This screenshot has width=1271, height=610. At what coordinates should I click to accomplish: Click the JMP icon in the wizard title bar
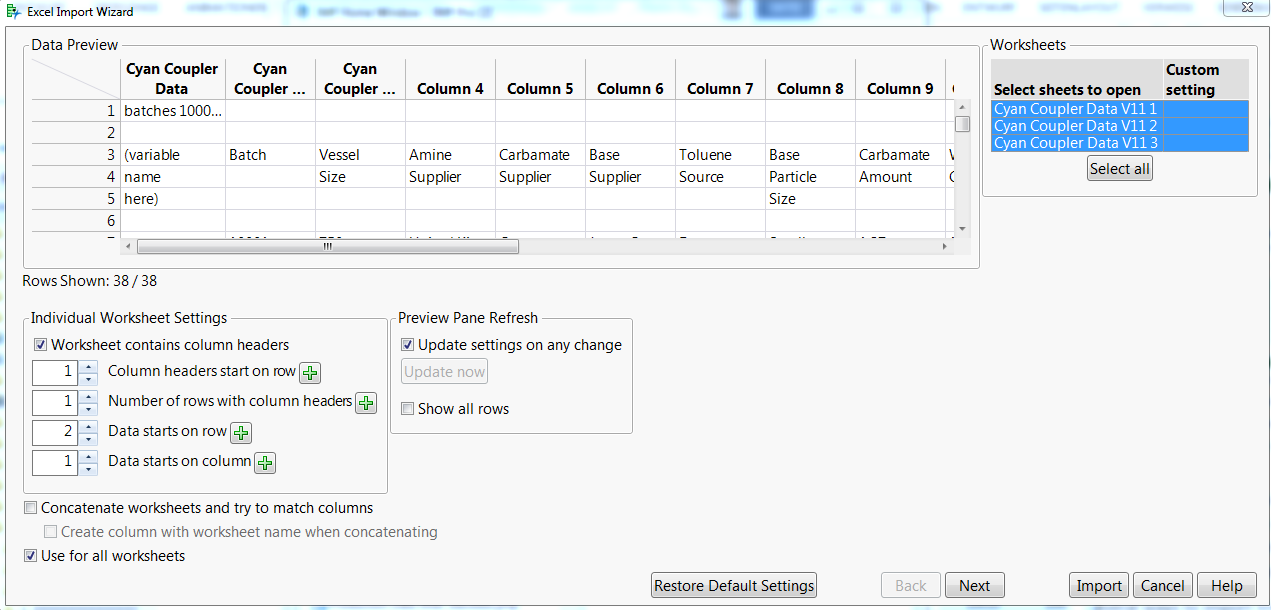pos(14,11)
